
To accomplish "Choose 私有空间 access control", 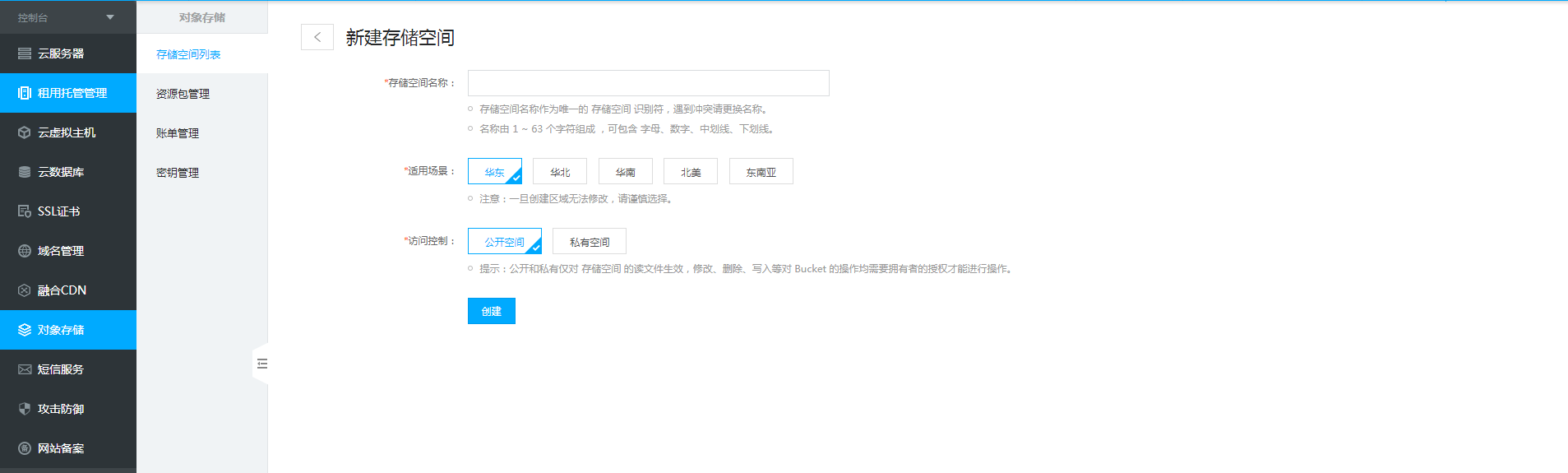I will (589, 242).
